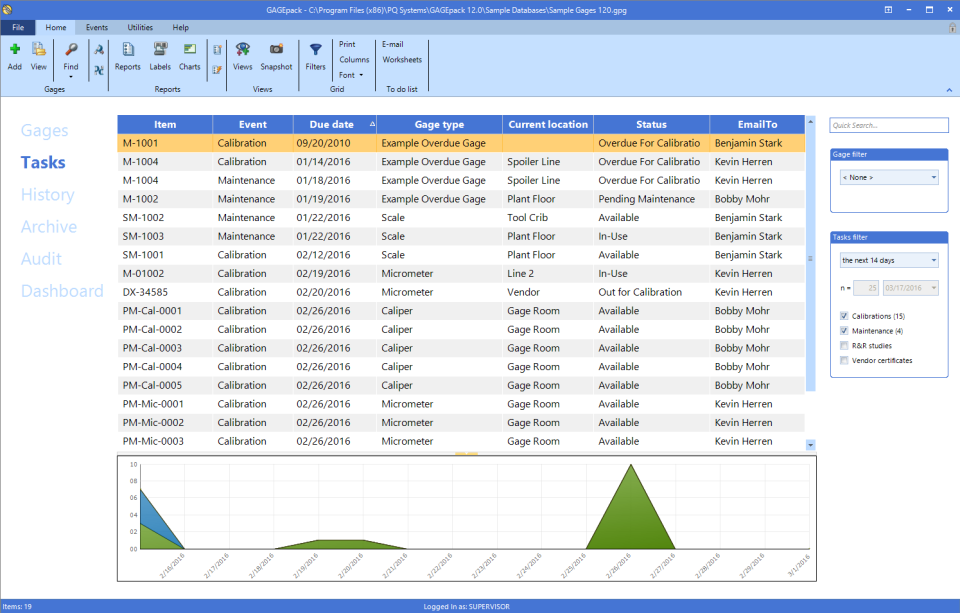Expand the Gage filter None dropdown
The height and width of the screenshot is (613, 960).
[889, 177]
